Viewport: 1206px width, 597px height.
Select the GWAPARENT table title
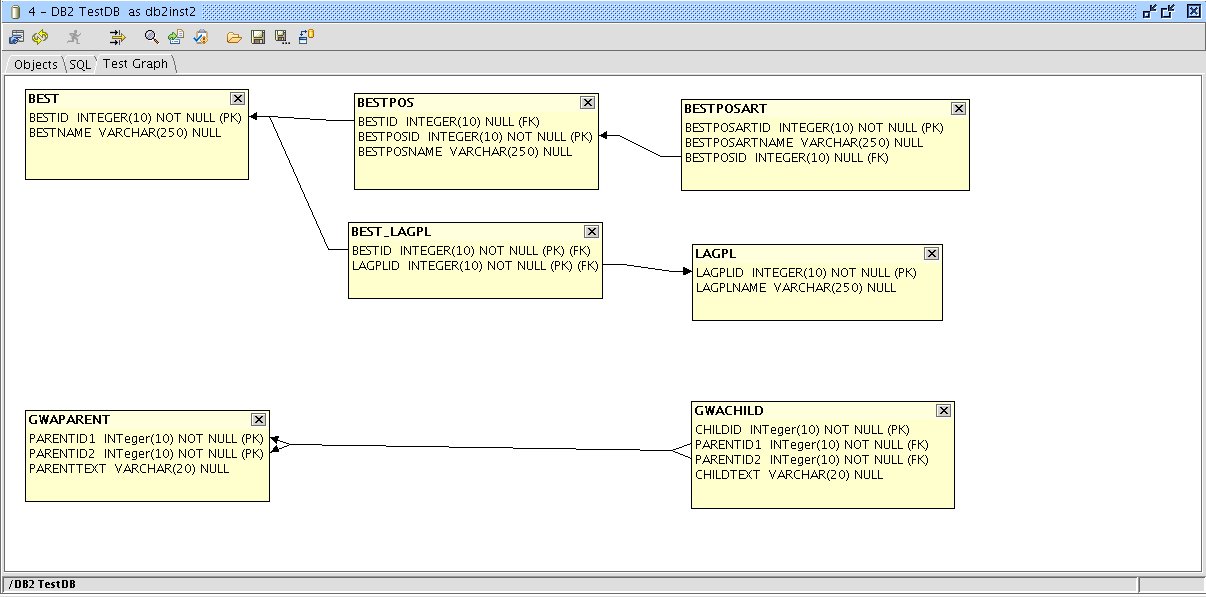69,419
